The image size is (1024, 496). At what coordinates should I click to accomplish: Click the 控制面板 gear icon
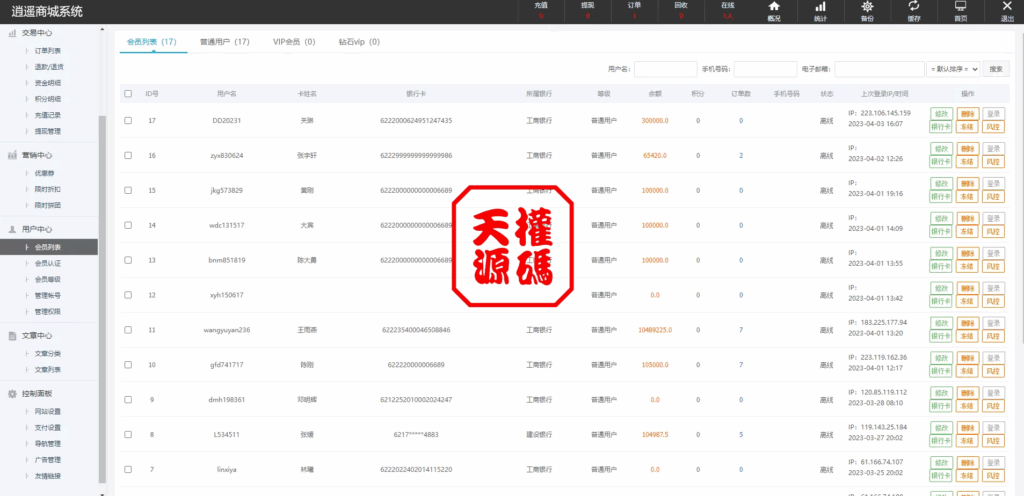(x=12, y=394)
